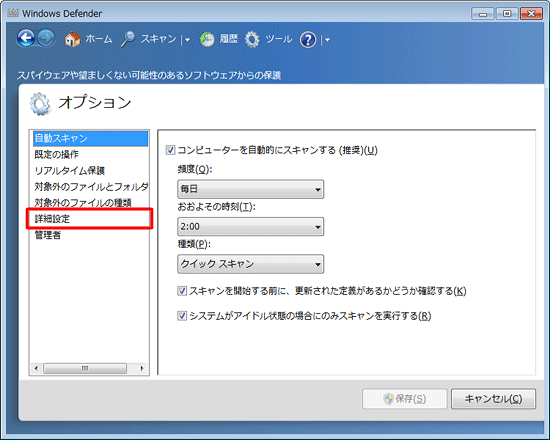Toggle scan only when system idle checkbox
The width and height of the screenshot is (550, 440).
click(x=182, y=316)
